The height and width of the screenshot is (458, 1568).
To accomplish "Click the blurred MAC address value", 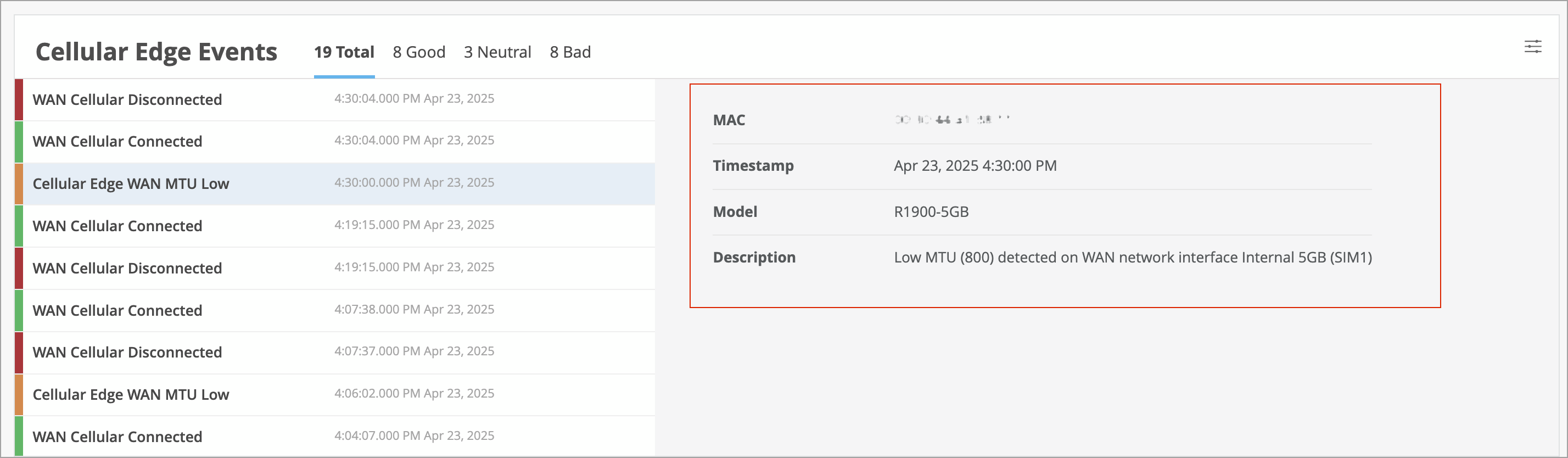I will click(951, 120).
